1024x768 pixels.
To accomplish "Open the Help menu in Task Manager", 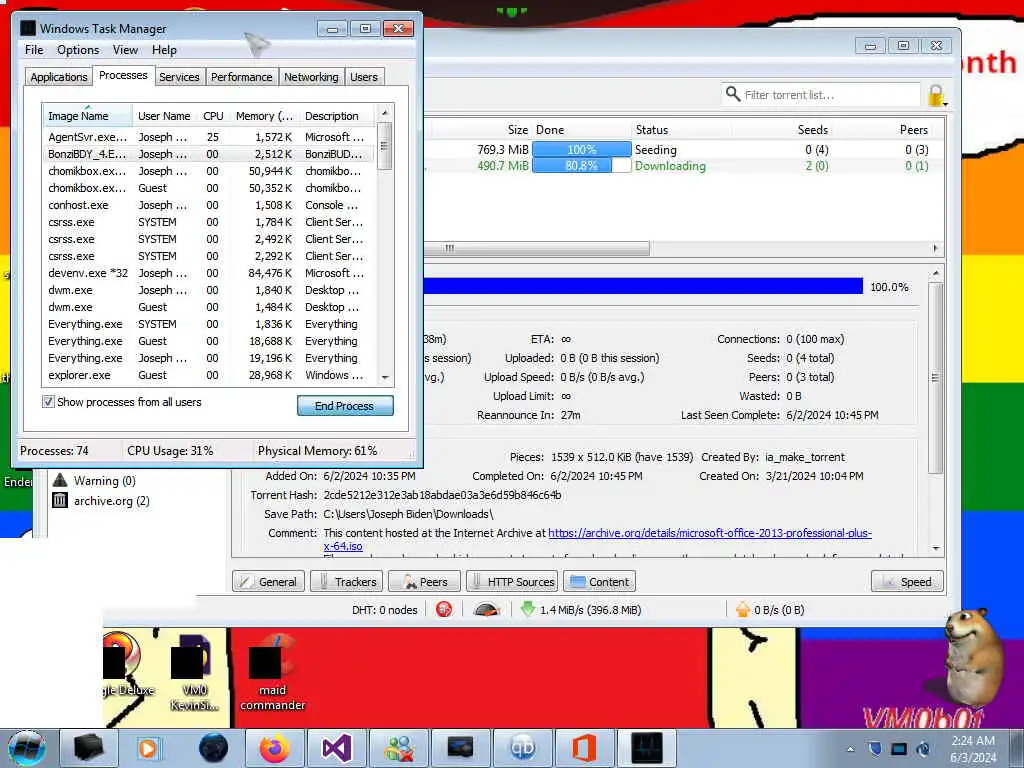I will point(164,50).
